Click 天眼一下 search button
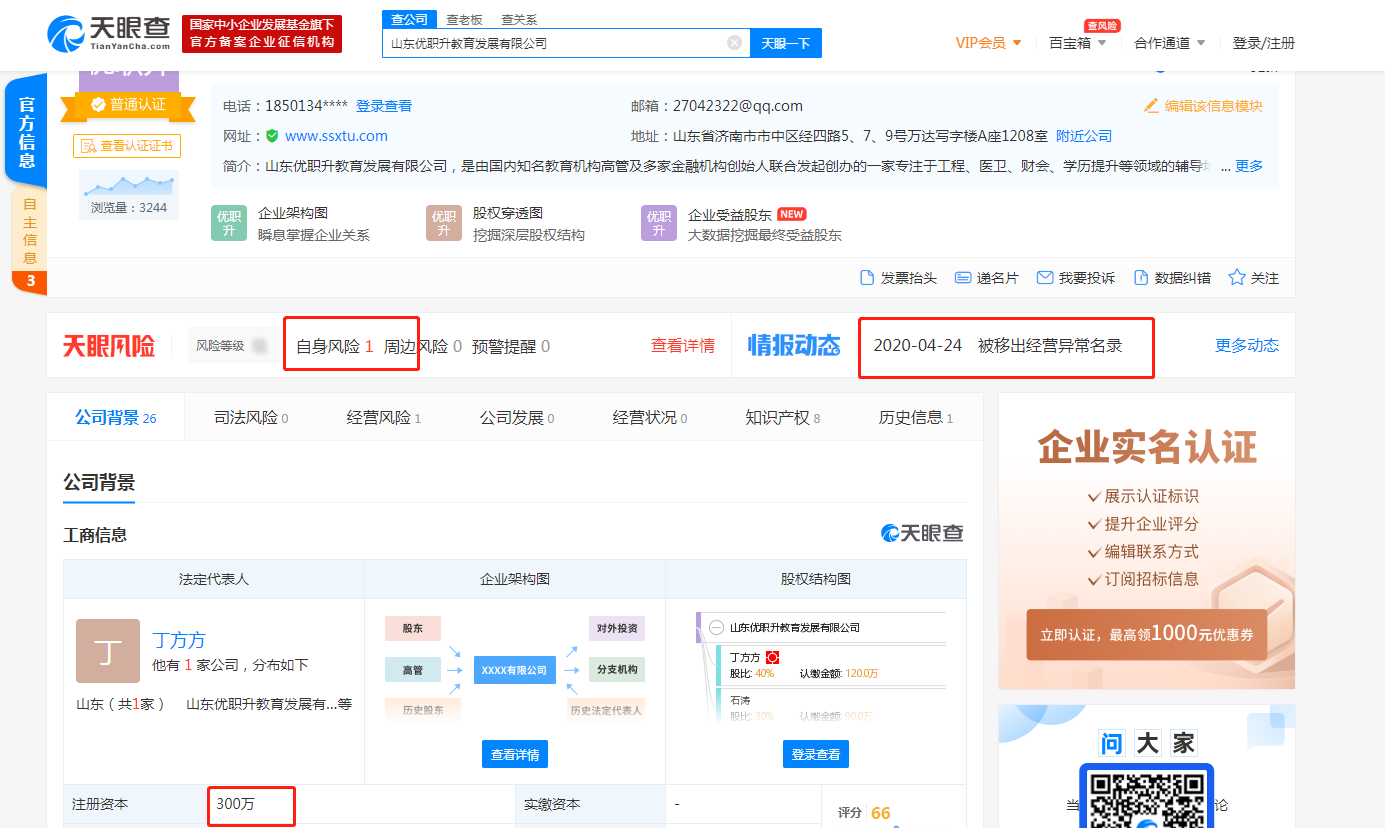 tap(786, 43)
